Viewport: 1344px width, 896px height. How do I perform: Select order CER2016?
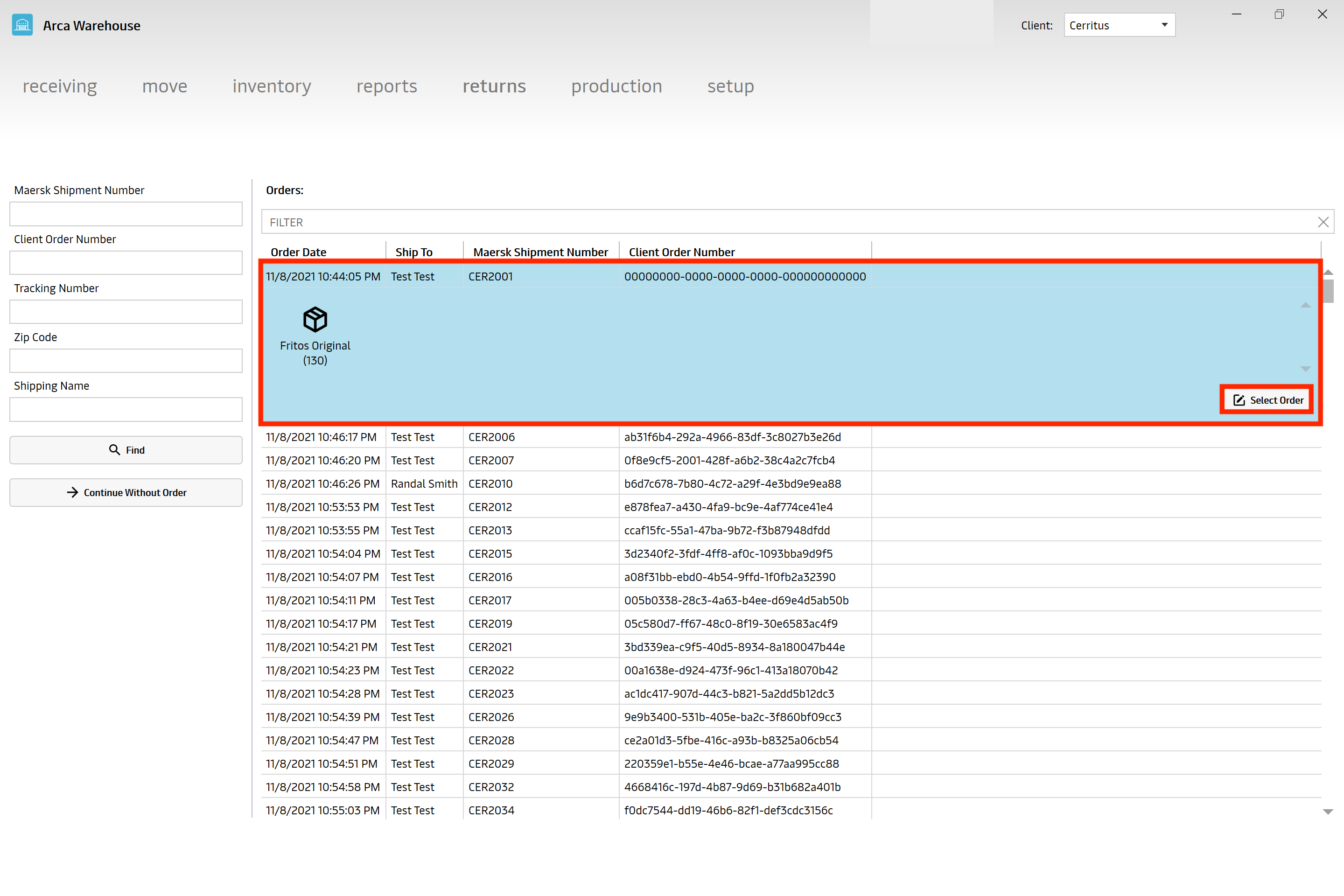pyautogui.click(x=791, y=577)
